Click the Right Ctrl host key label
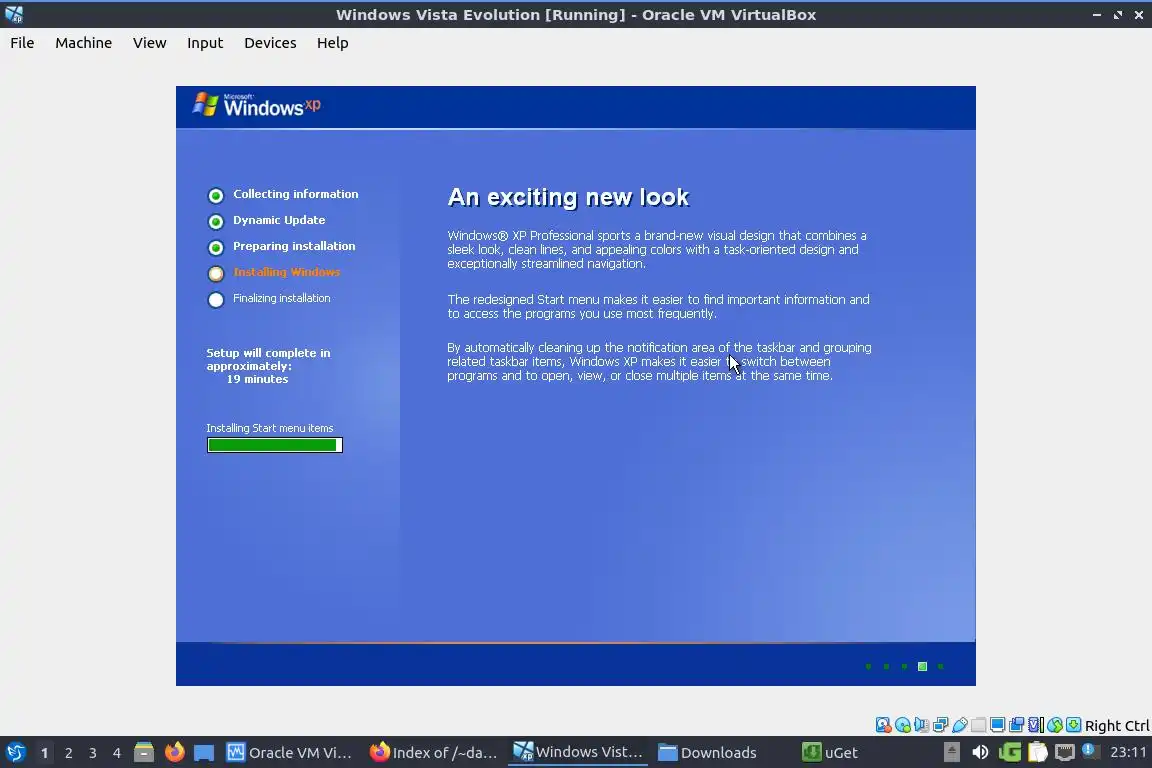 tap(1117, 725)
